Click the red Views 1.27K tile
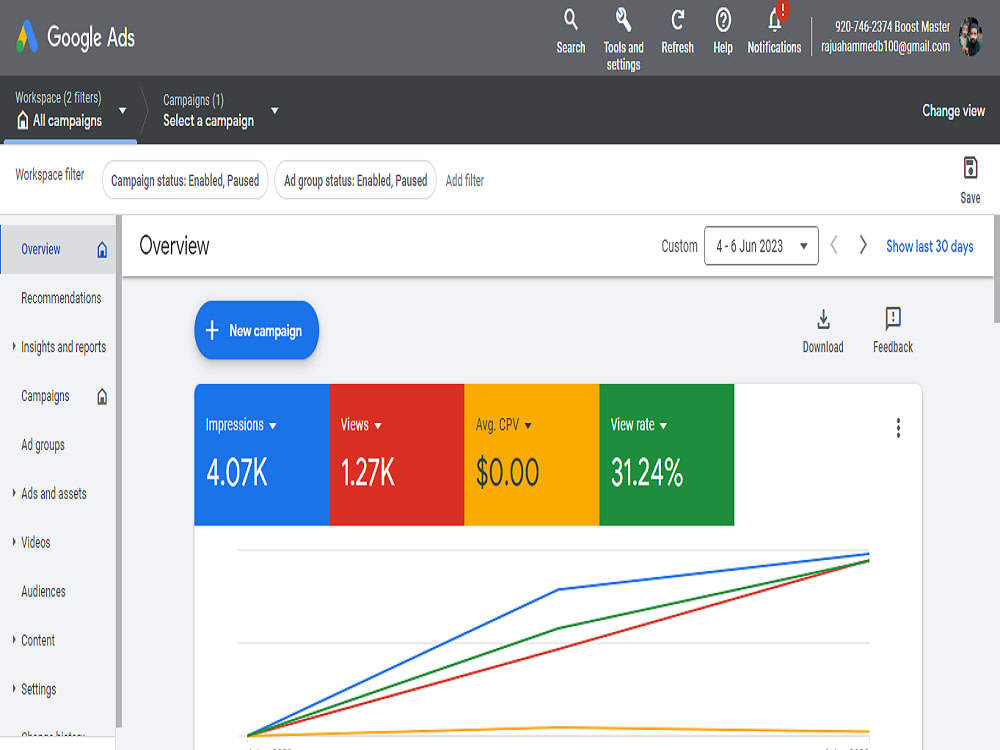Image resolution: width=1000 pixels, height=750 pixels. 397,455
